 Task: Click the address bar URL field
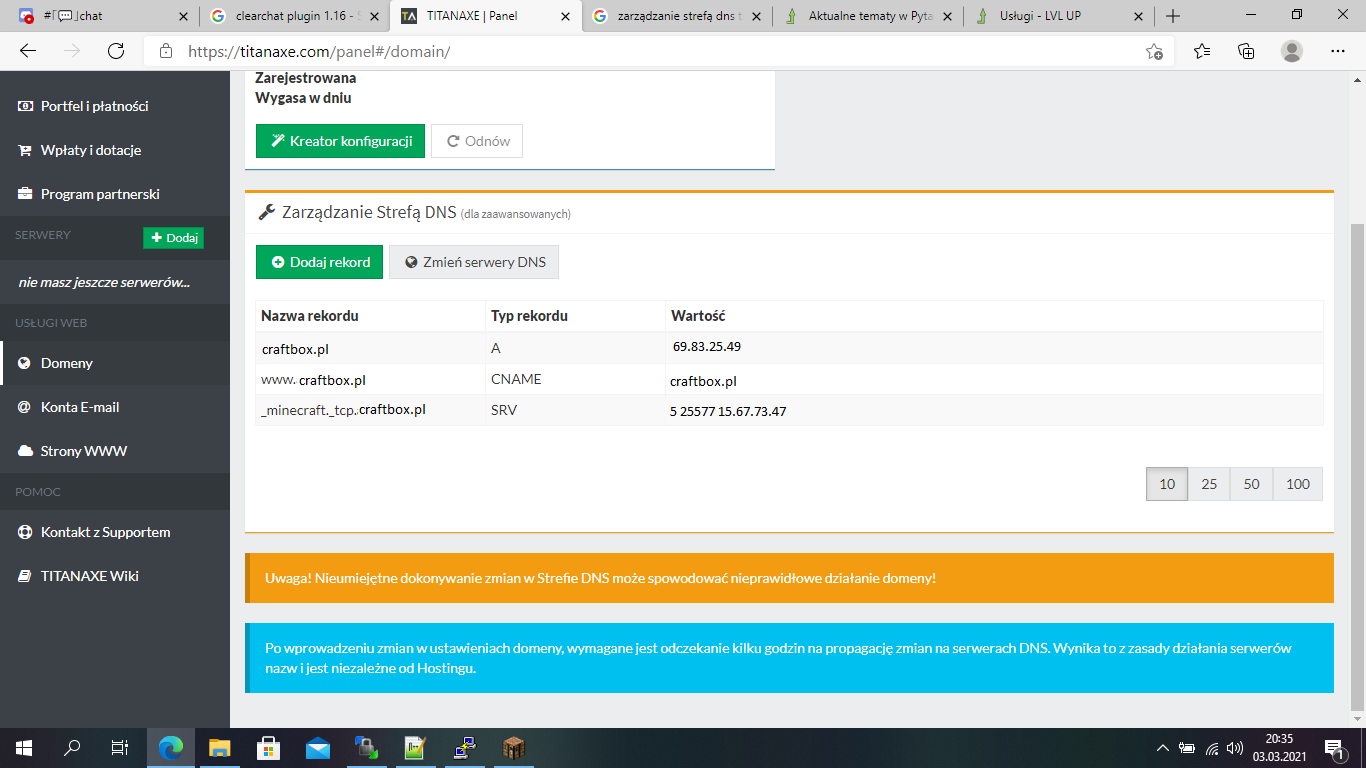pos(640,51)
